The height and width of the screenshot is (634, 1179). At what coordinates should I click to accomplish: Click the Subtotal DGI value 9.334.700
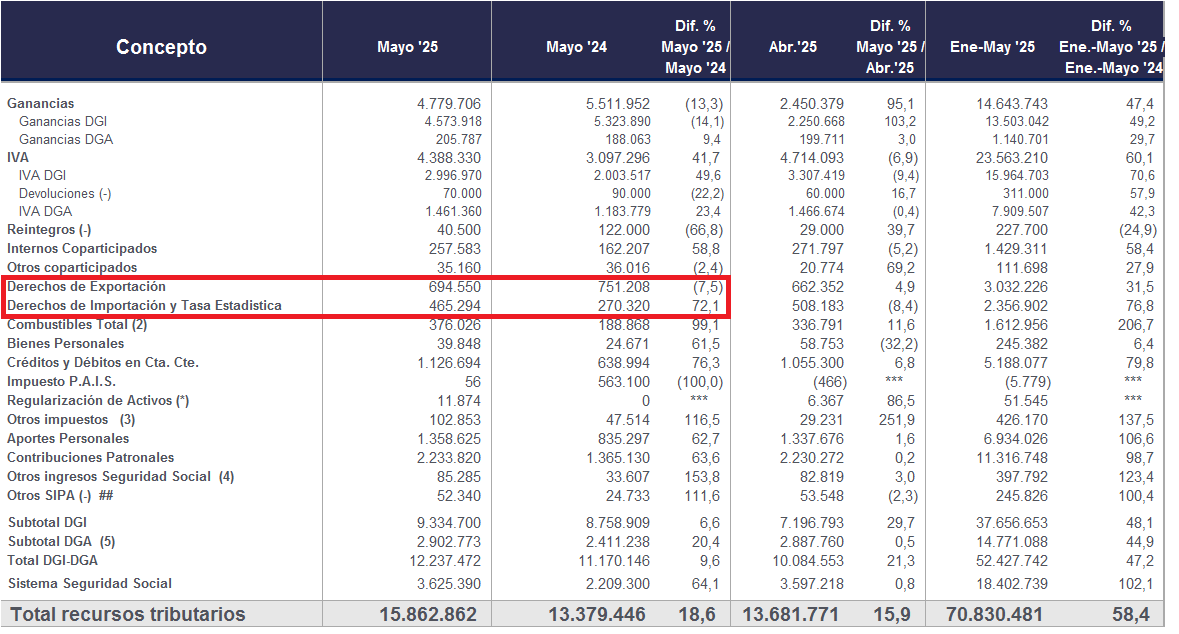(449, 523)
